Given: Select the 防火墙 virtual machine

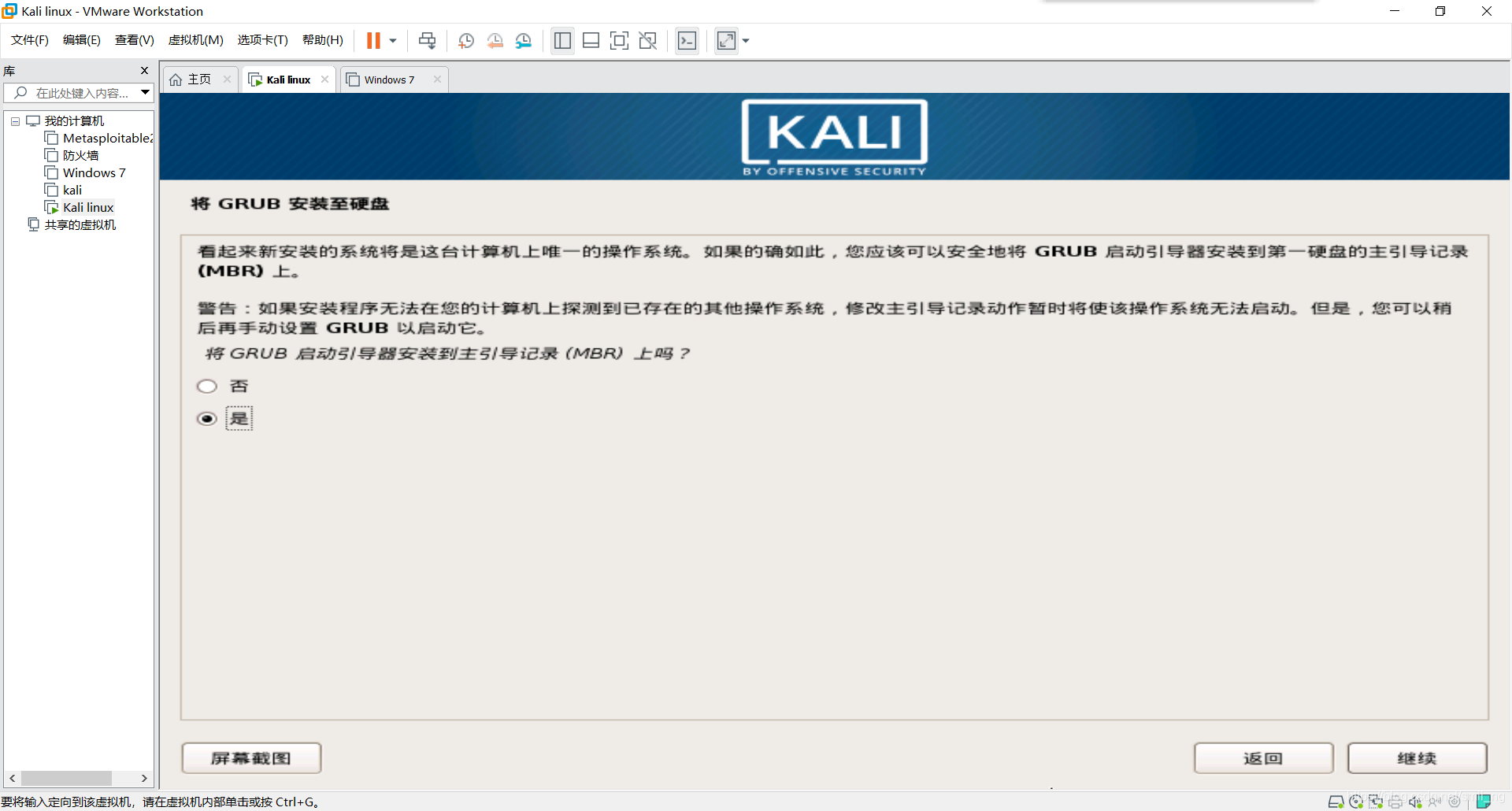Looking at the screenshot, I should coord(80,156).
